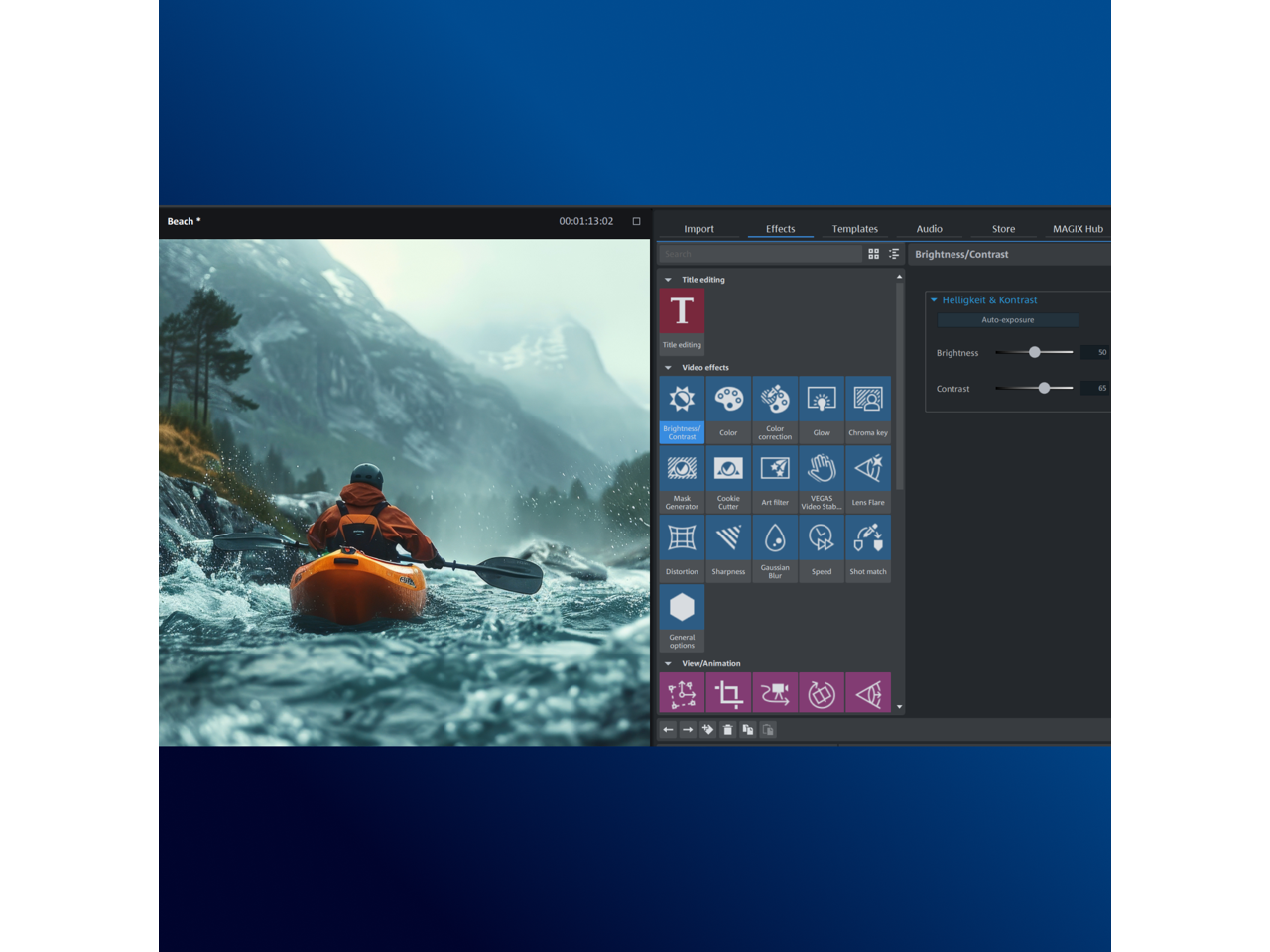Collapse the Video effects section

pyautogui.click(x=668, y=368)
